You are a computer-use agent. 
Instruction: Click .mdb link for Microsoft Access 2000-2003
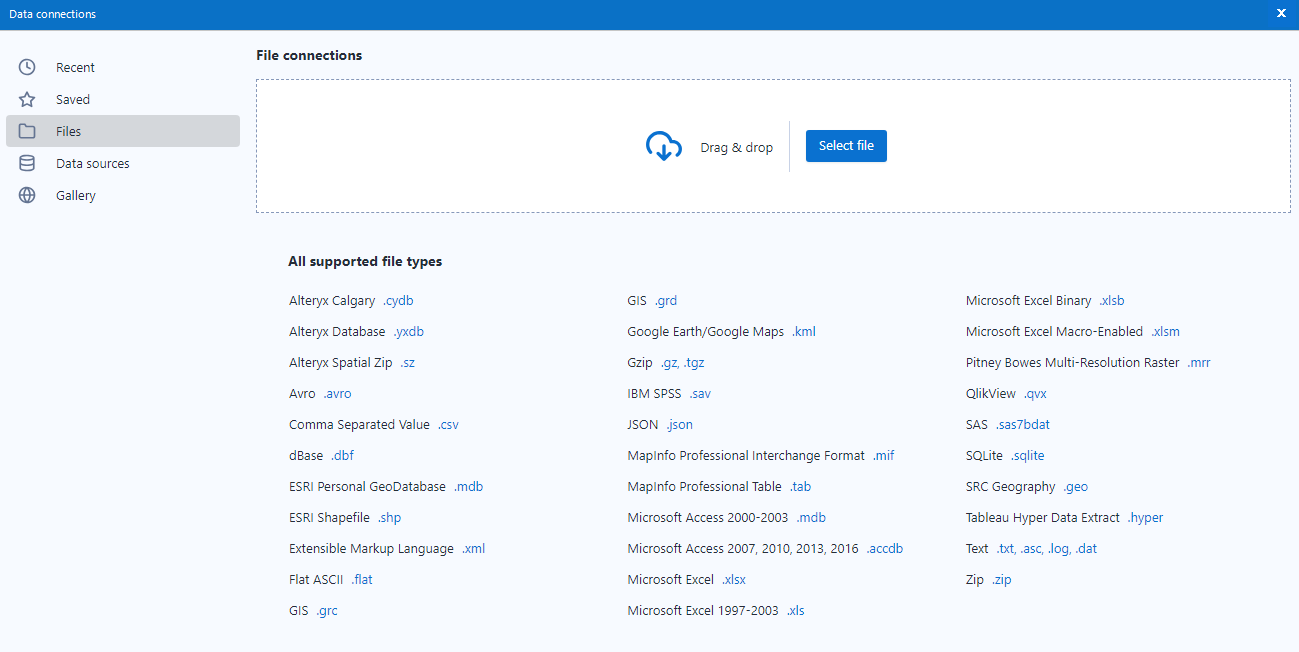(x=811, y=517)
